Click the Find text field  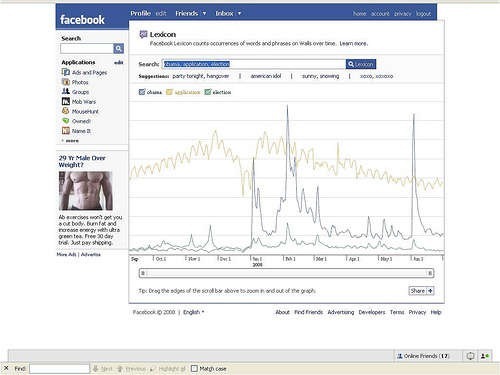tap(59, 369)
